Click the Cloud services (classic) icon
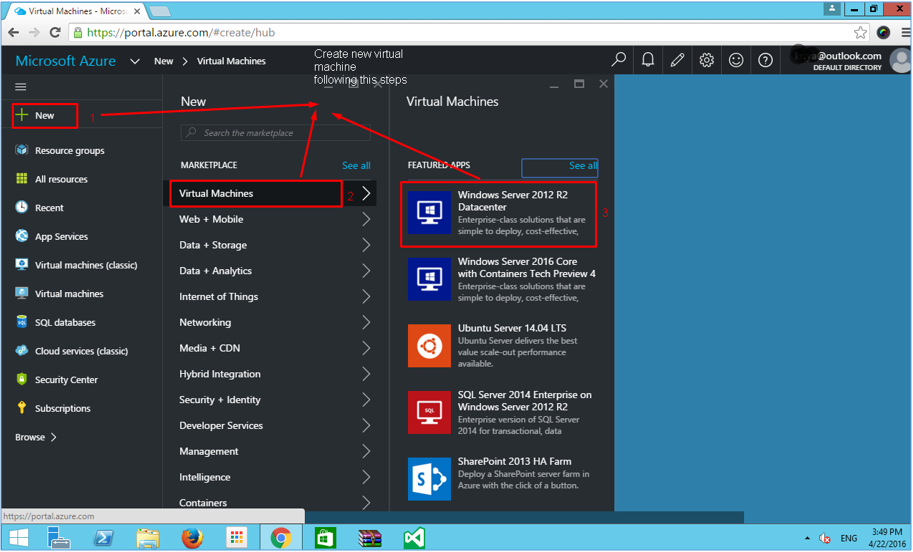Image resolution: width=913 pixels, height=552 pixels. [x=22, y=350]
